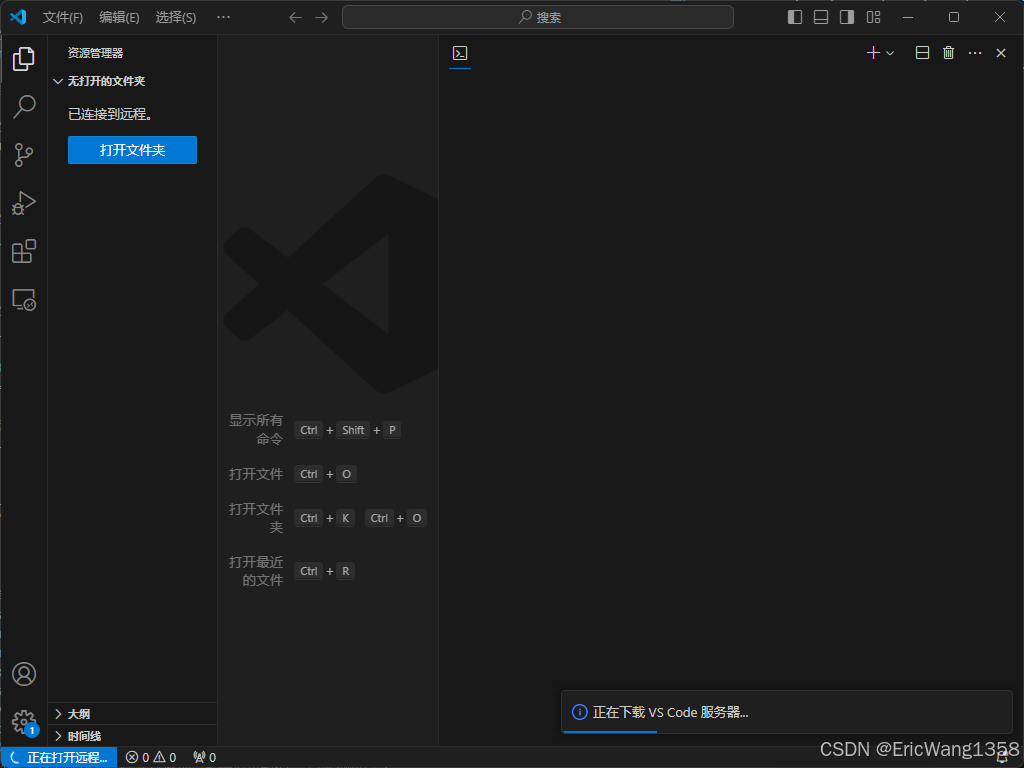Click the forwarded ports status item
This screenshot has width=1024, height=768.
tap(204, 757)
